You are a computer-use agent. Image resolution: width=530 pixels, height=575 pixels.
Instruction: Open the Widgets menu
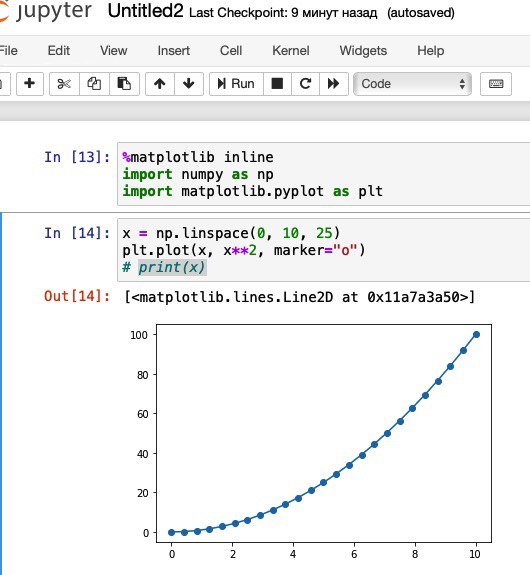[363, 51]
